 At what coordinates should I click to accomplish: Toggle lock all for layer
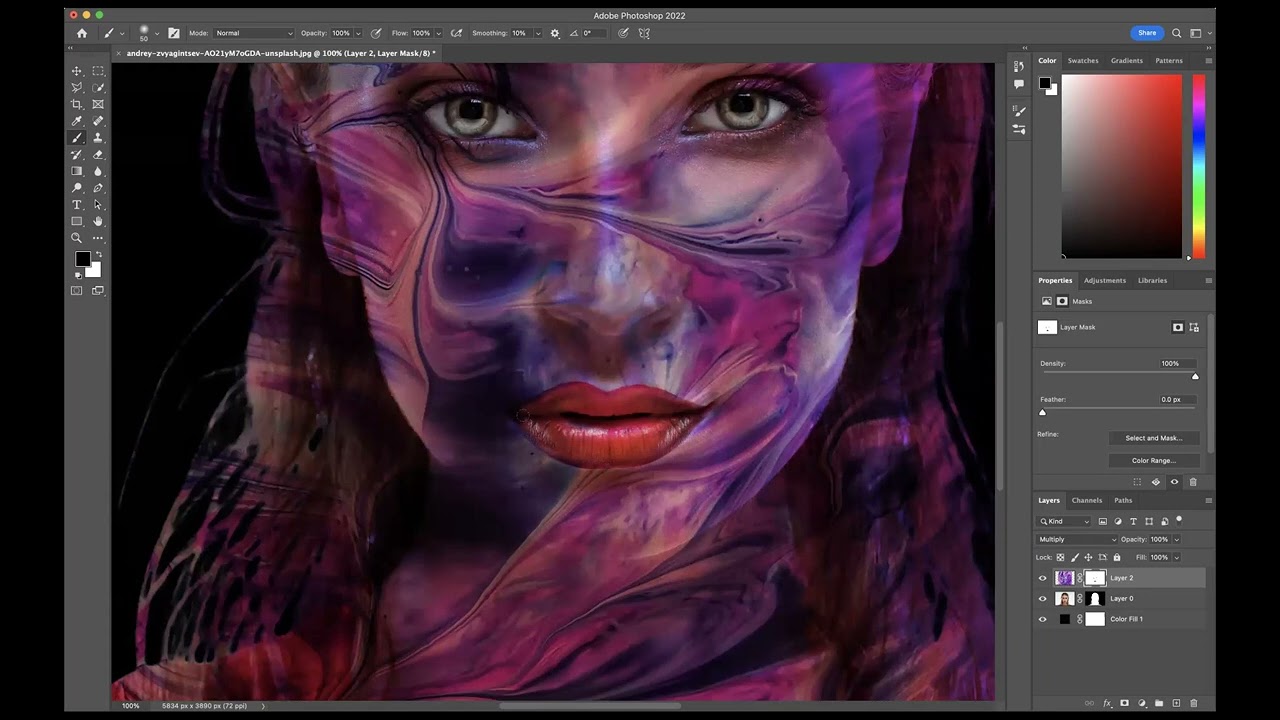(x=1117, y=557)
